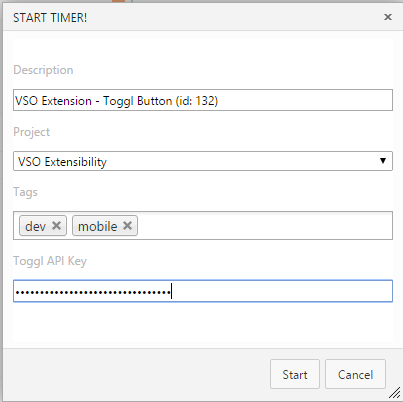
Task: Focus the Description text field
Action: point(203,100)
